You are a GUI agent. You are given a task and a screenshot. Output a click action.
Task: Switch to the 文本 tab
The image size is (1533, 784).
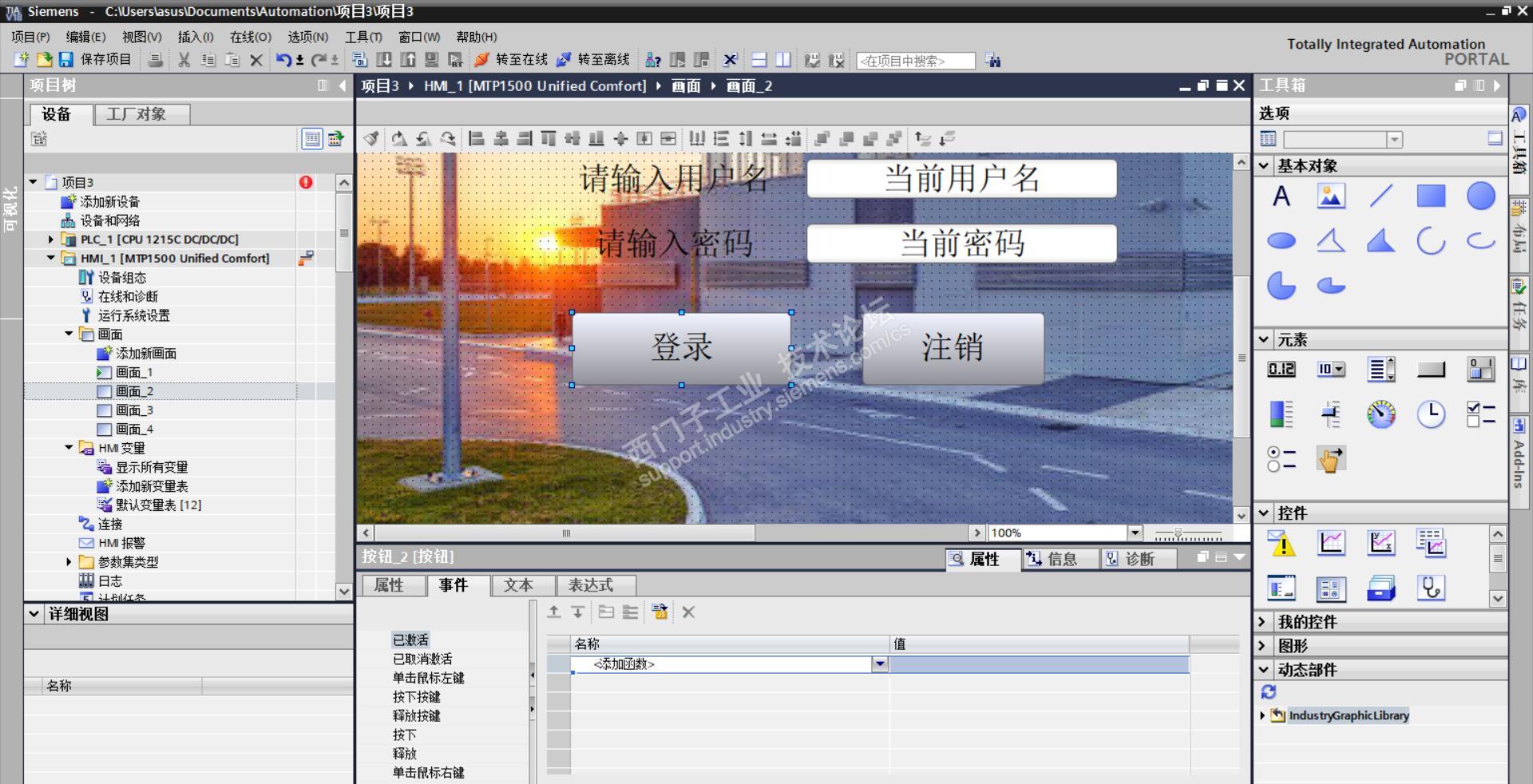click(522, 585)
